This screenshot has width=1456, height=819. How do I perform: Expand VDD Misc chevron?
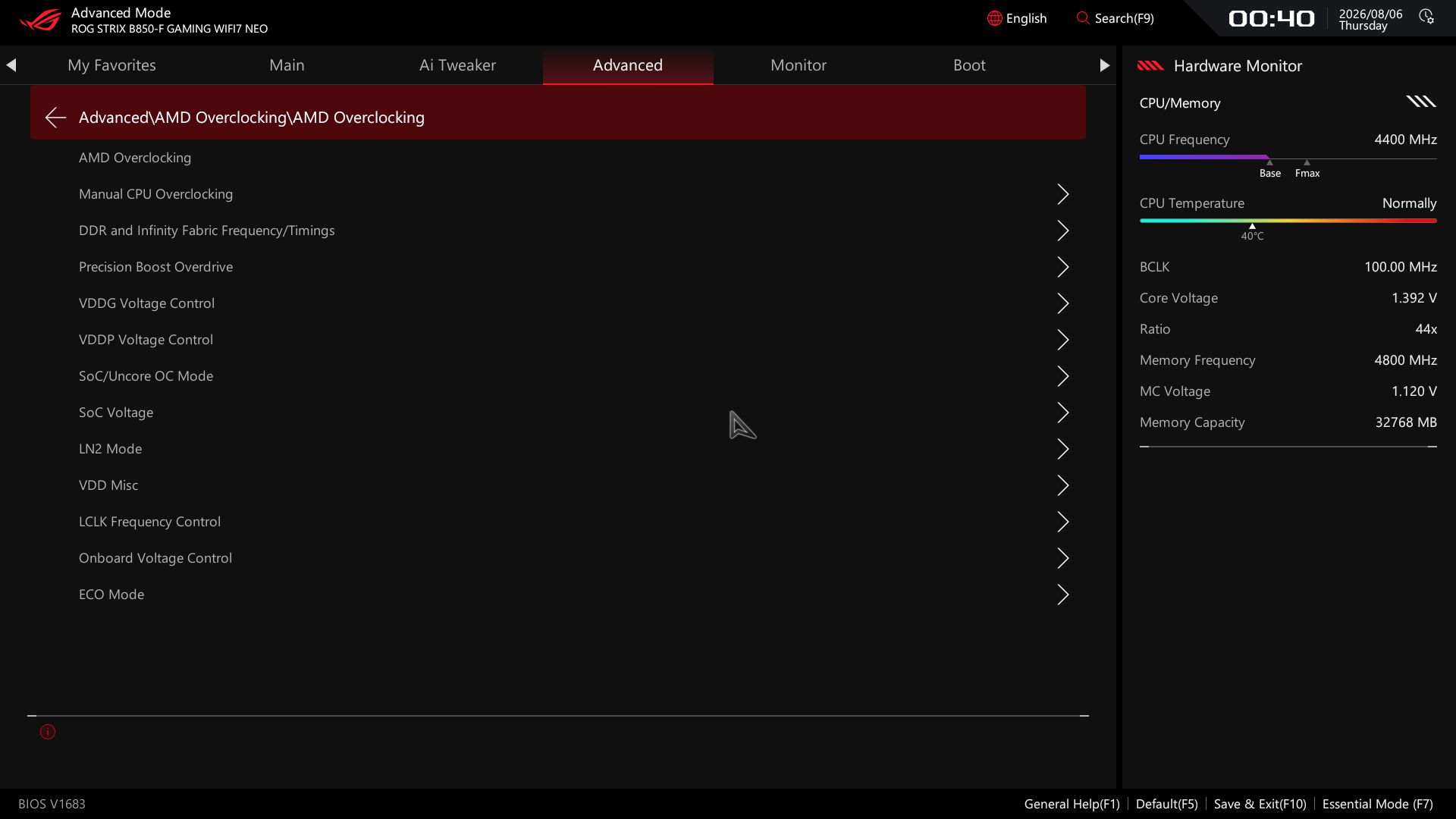tap(1063, 485)
